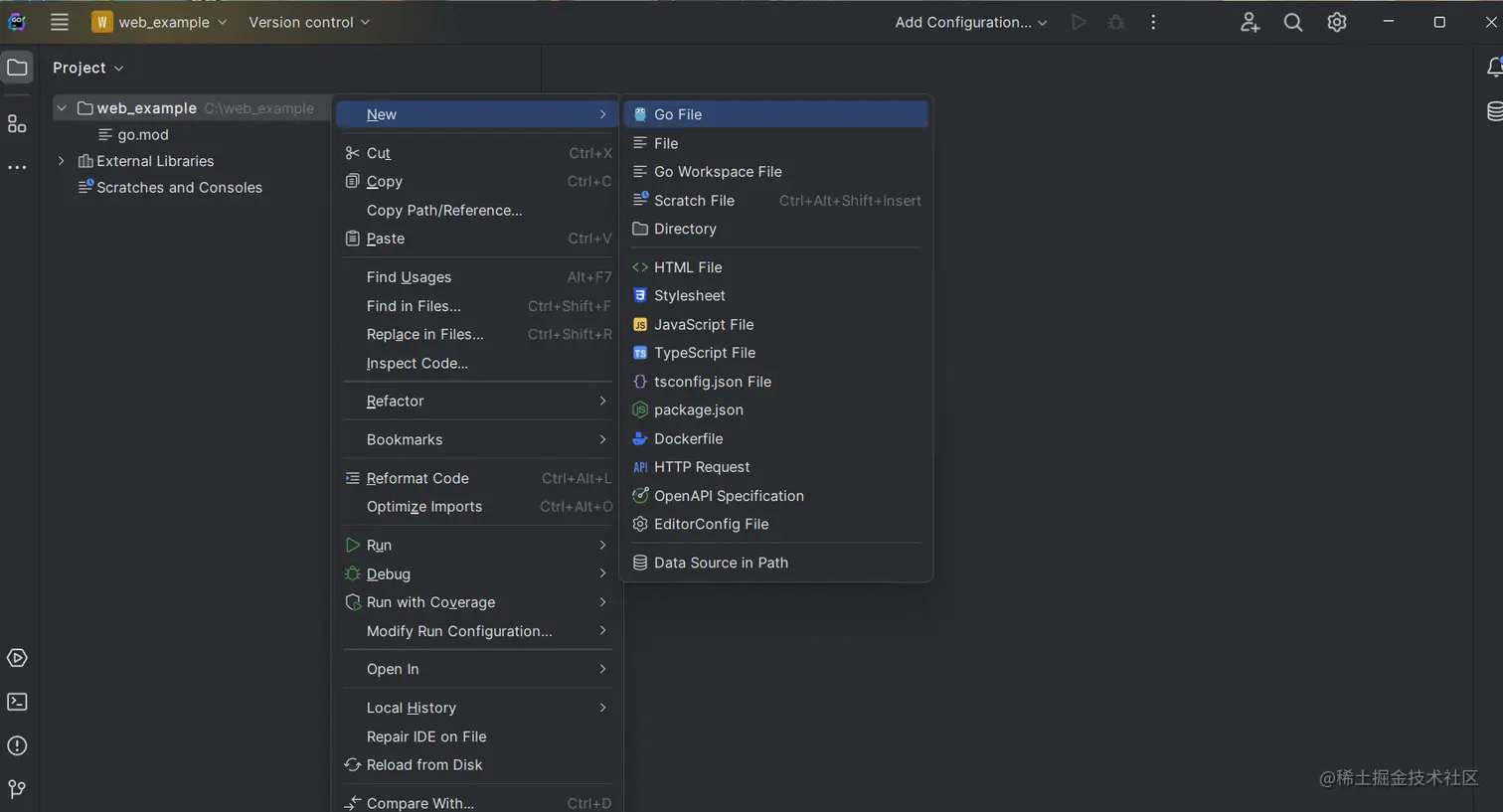Open the web_example project switcher button
Screen dimensions: 1503x812
pyautogui.click(x=159, y=22)
